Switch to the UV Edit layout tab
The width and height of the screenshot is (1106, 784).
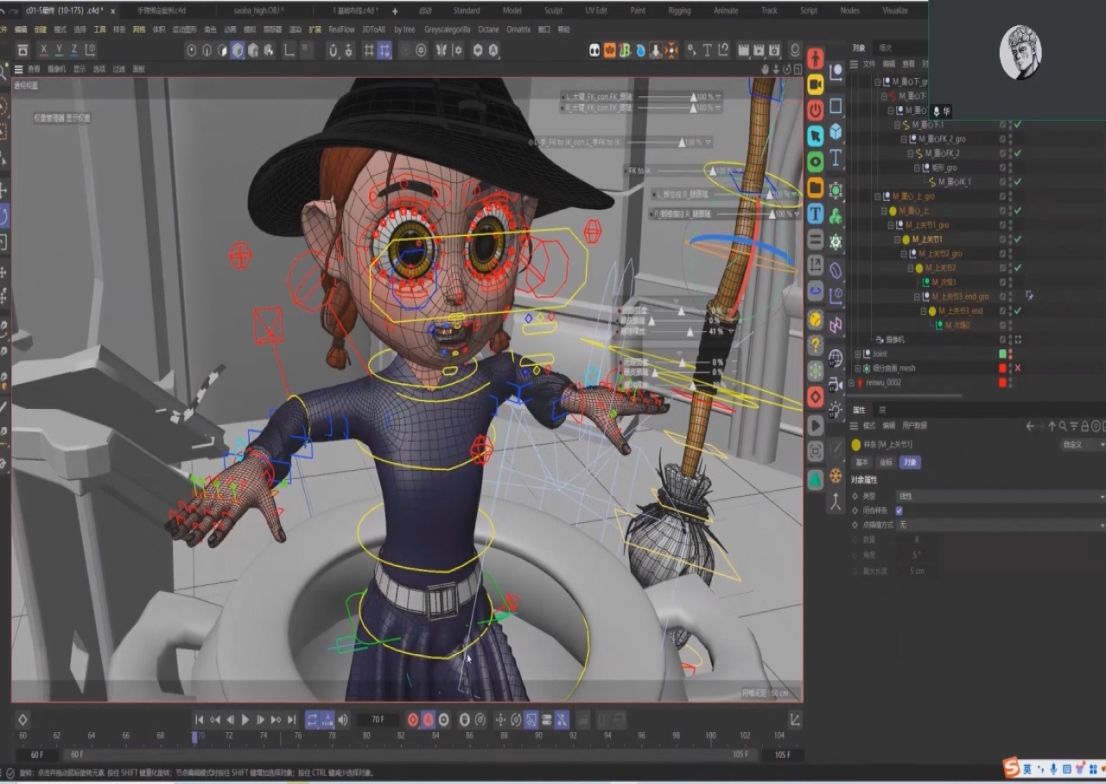point(596,11)
